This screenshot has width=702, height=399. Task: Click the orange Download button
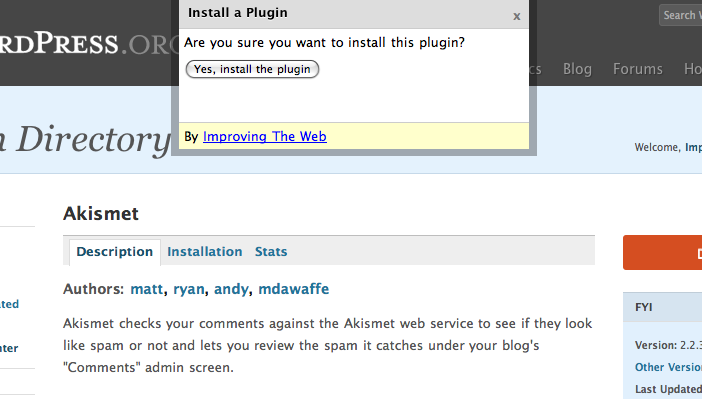663,253
